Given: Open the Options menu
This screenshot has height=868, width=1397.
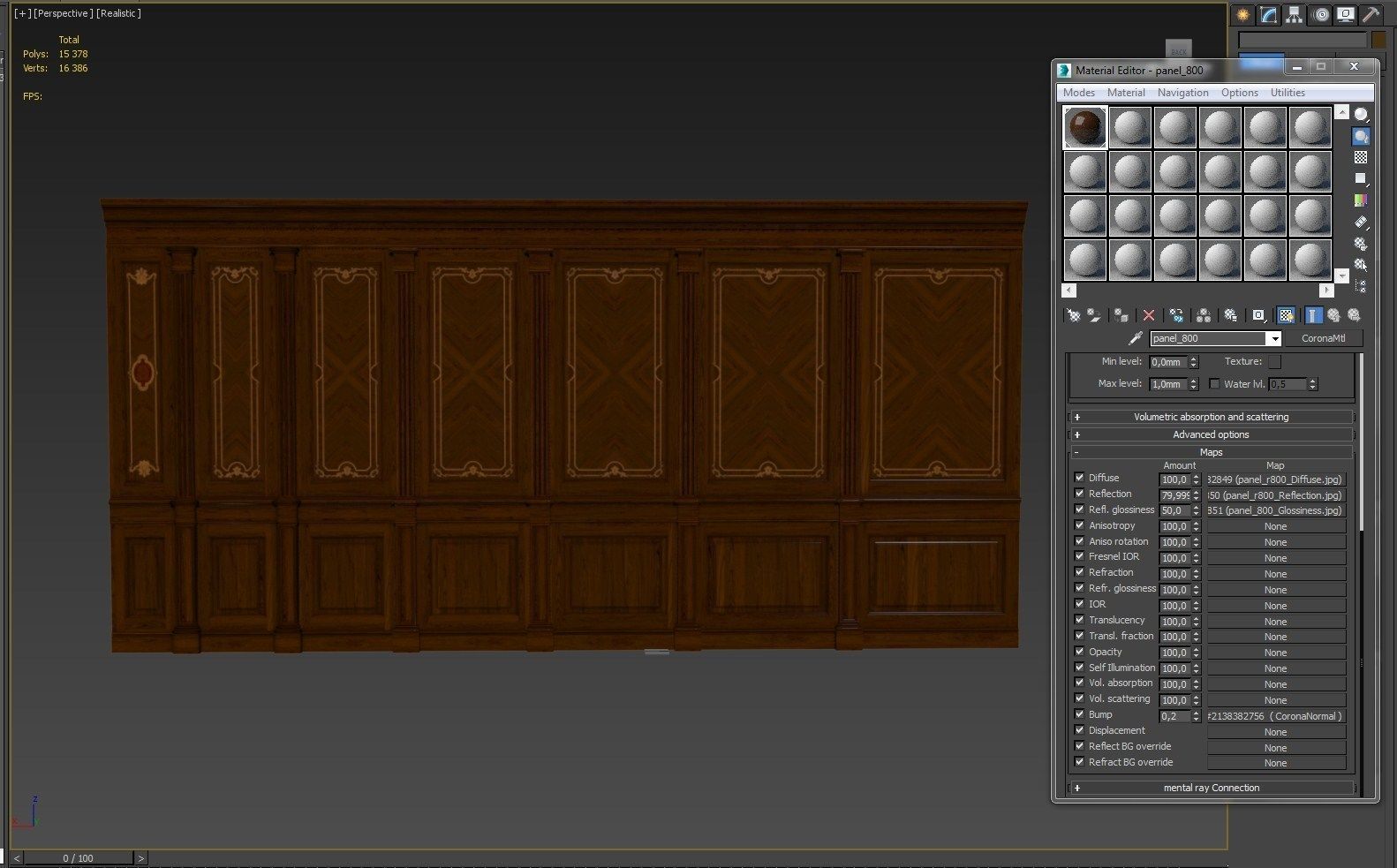Looking at the screenshot, I should click(x=1239, y=93).
